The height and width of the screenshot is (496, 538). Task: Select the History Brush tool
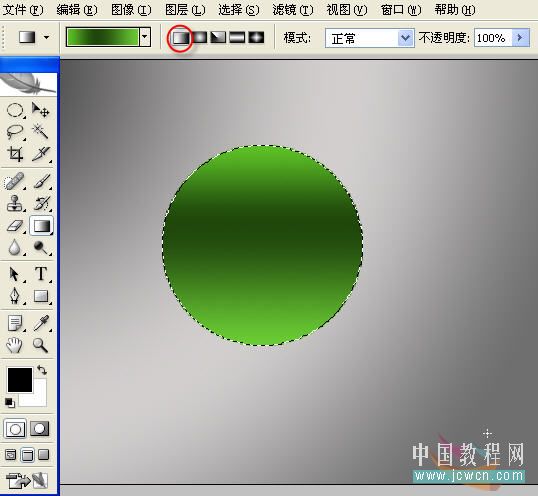click(x=42, y=203)
